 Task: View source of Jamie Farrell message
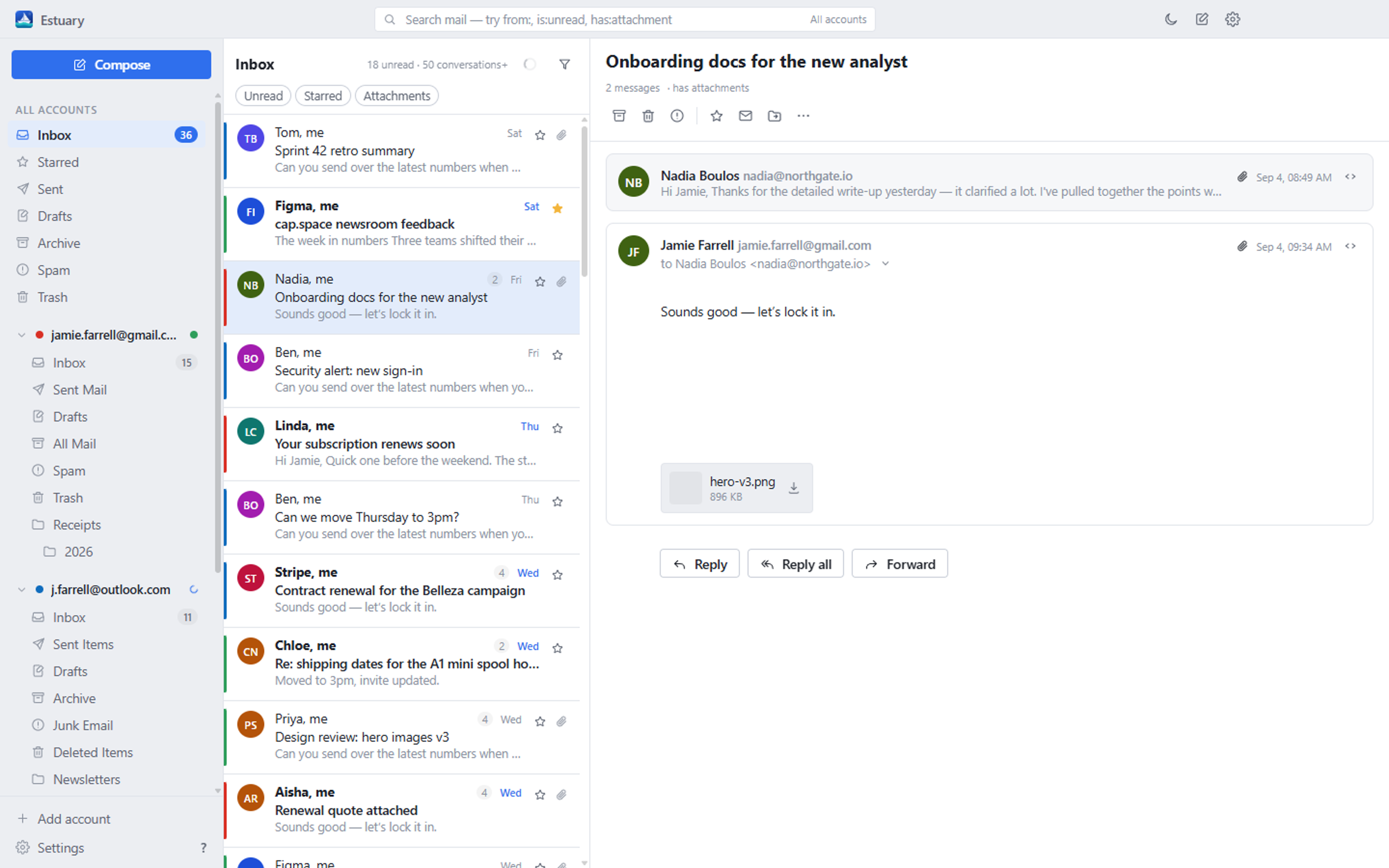[1350, 246]
